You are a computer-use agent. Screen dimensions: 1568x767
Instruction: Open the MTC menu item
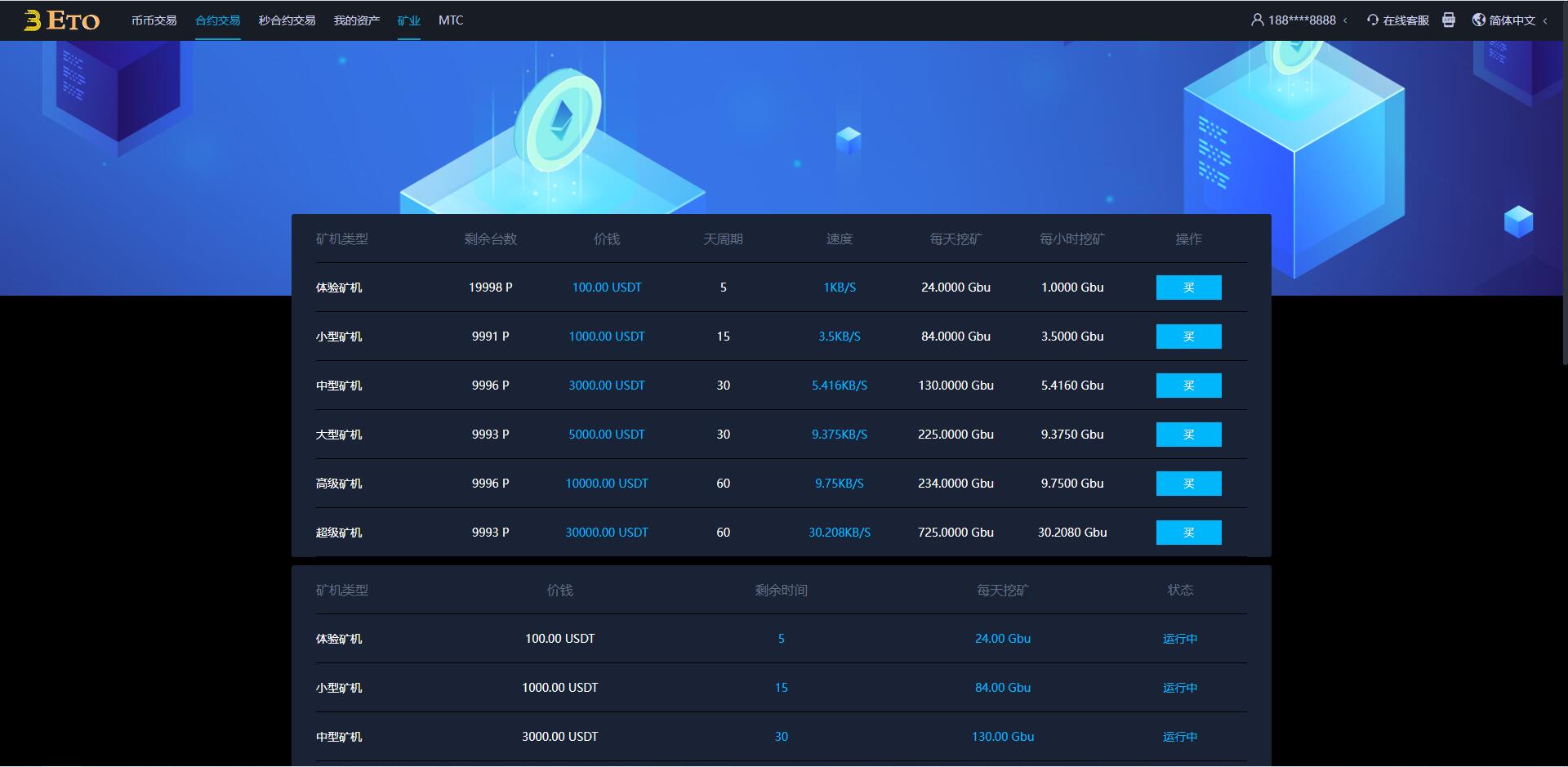point(450,20)
